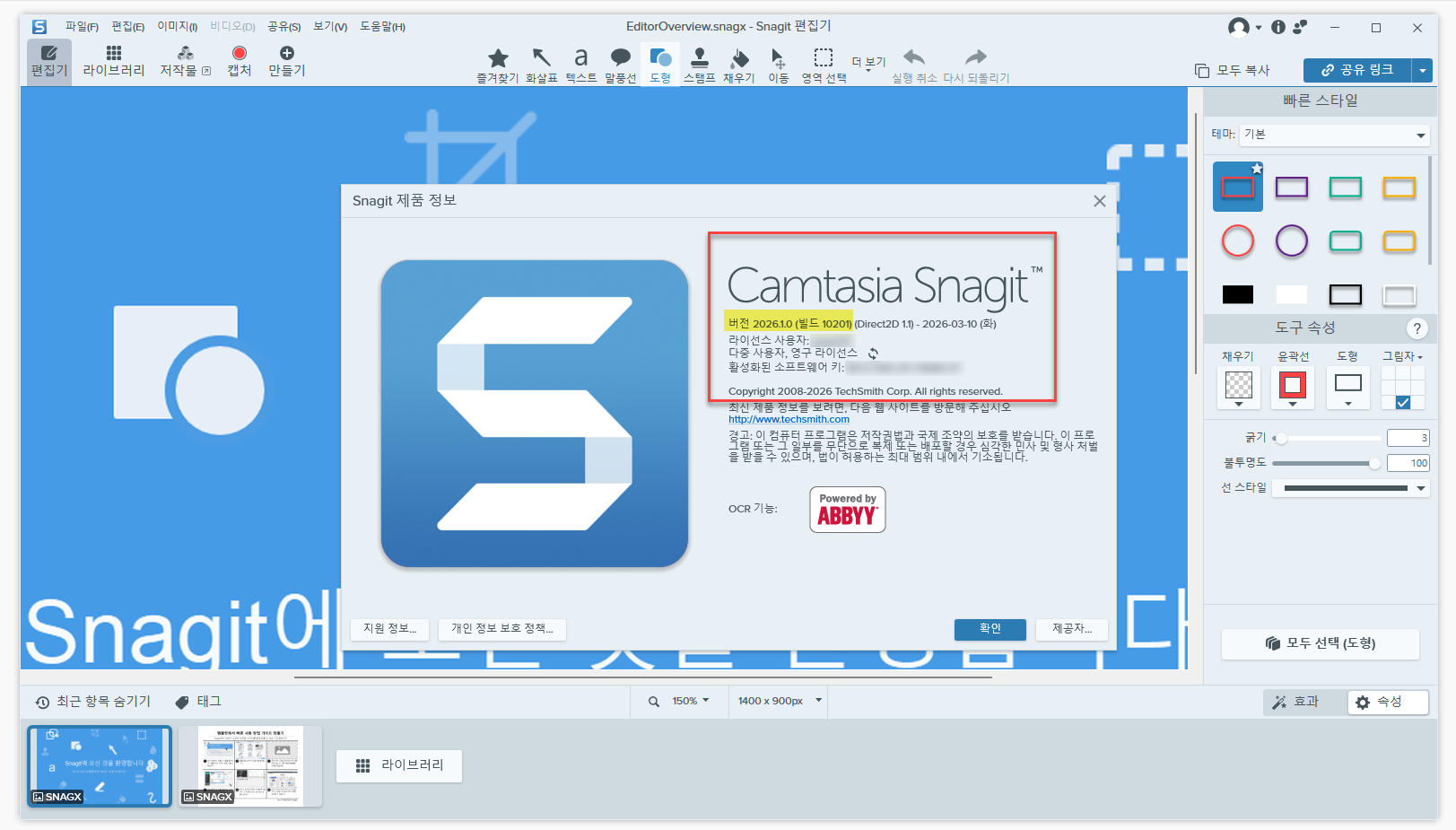Select the first SNAGX thumbnail in tray
Viewport: 1456px width, 830px height.
[x=100, y=765]
